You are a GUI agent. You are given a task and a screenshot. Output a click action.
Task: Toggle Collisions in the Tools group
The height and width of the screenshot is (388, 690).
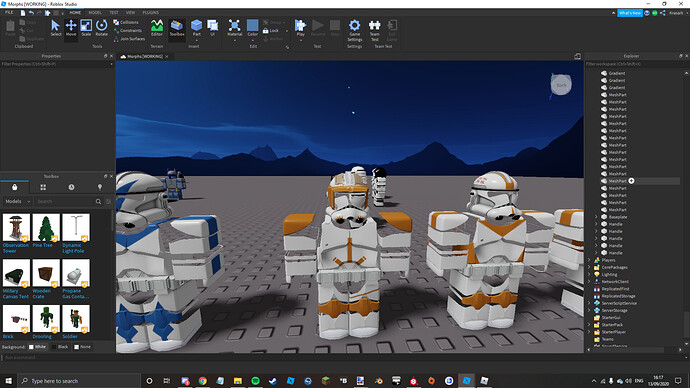[126, 22]
